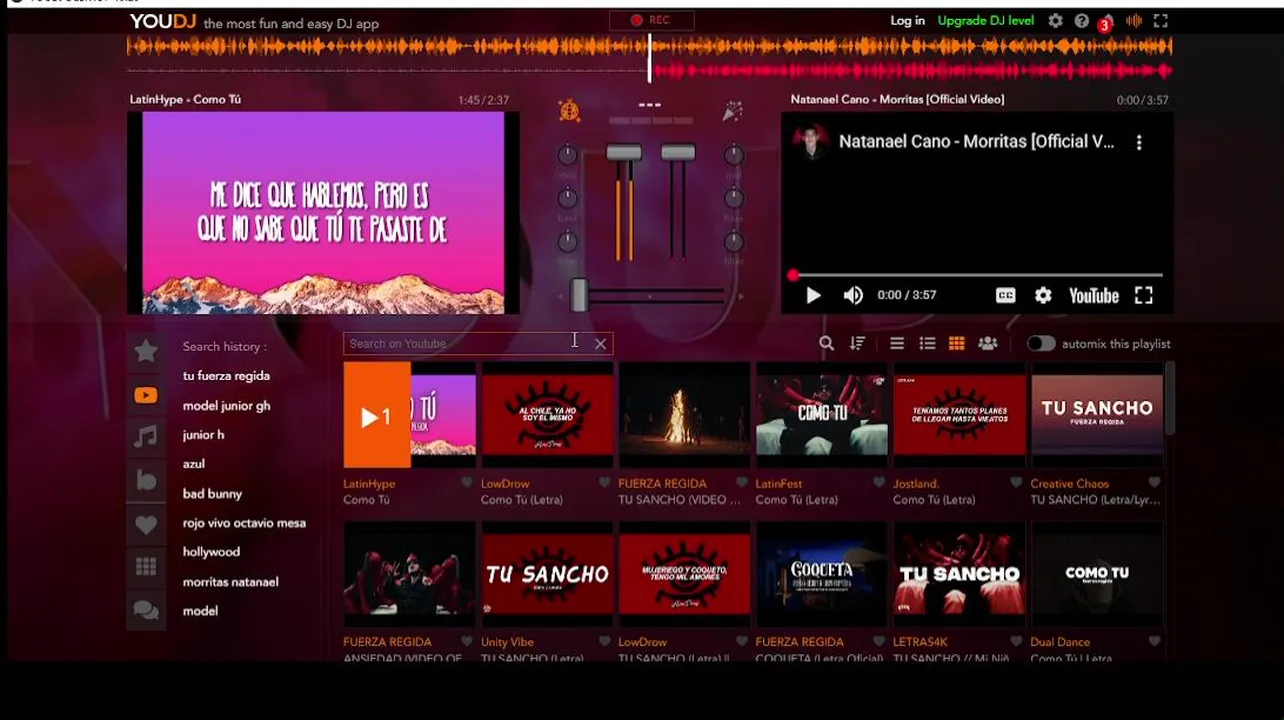
Task: Click the orange disco ball sync icon
Action: click(569, 110)
